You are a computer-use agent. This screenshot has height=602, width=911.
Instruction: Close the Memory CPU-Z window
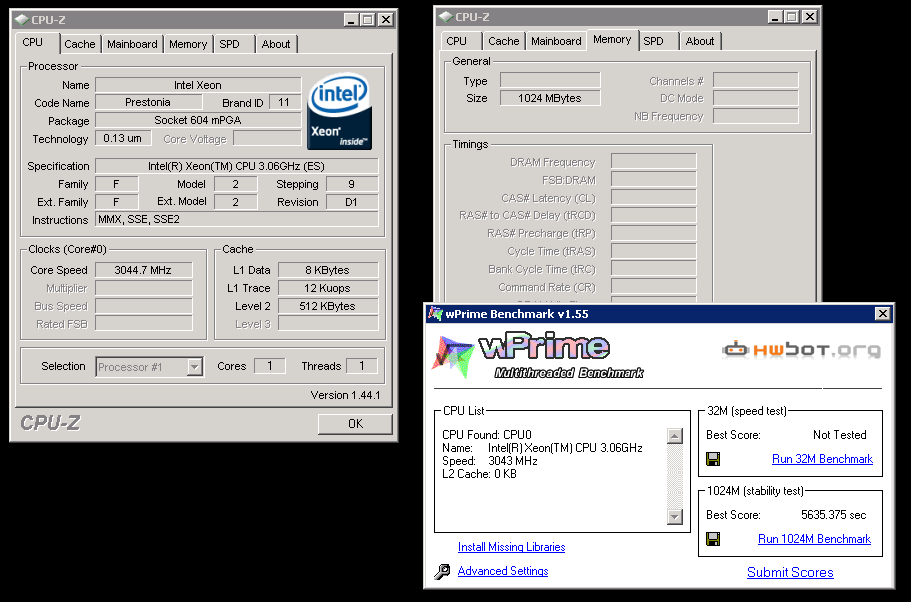pyautogui.click(x=810, y=17)
